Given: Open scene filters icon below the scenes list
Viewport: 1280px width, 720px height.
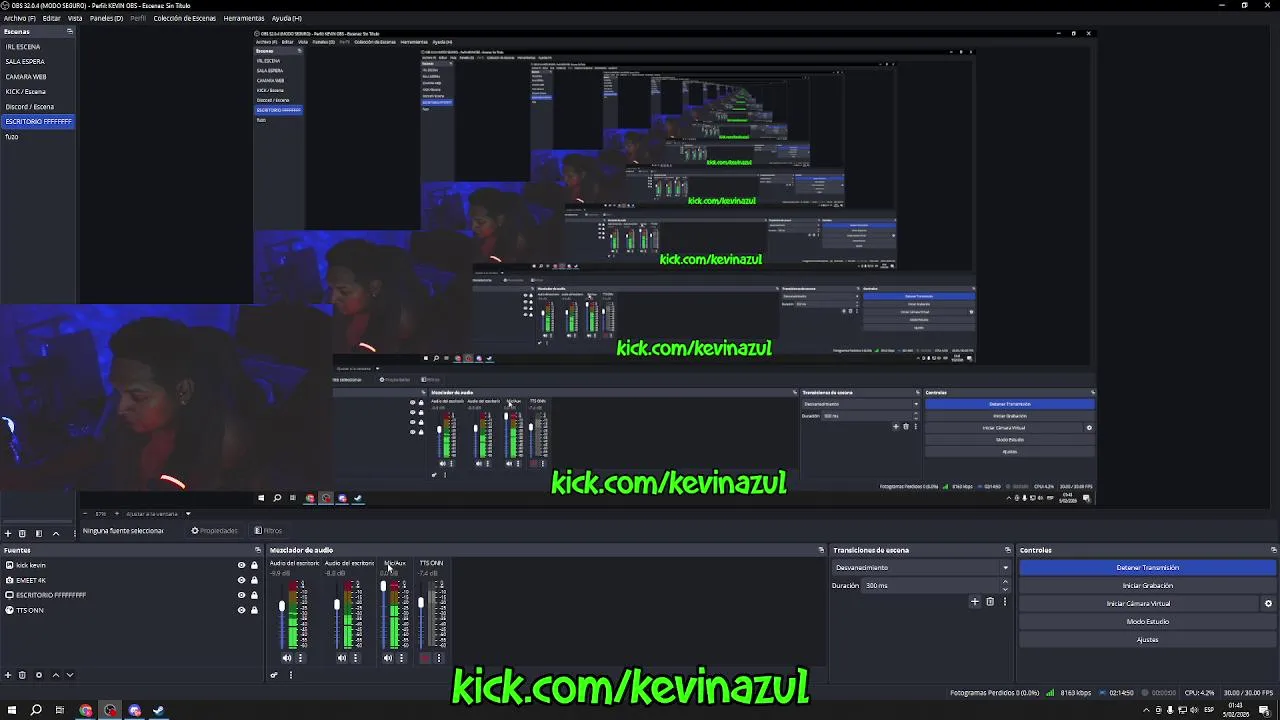Looking at the screenshot, I should tap(39, 533).
